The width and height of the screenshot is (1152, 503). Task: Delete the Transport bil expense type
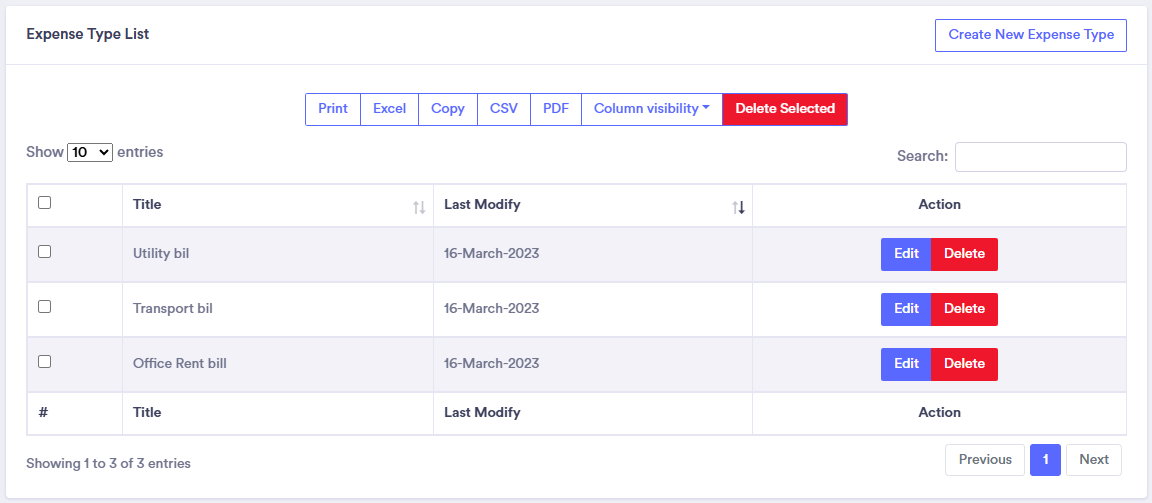(x=964, y=309)
